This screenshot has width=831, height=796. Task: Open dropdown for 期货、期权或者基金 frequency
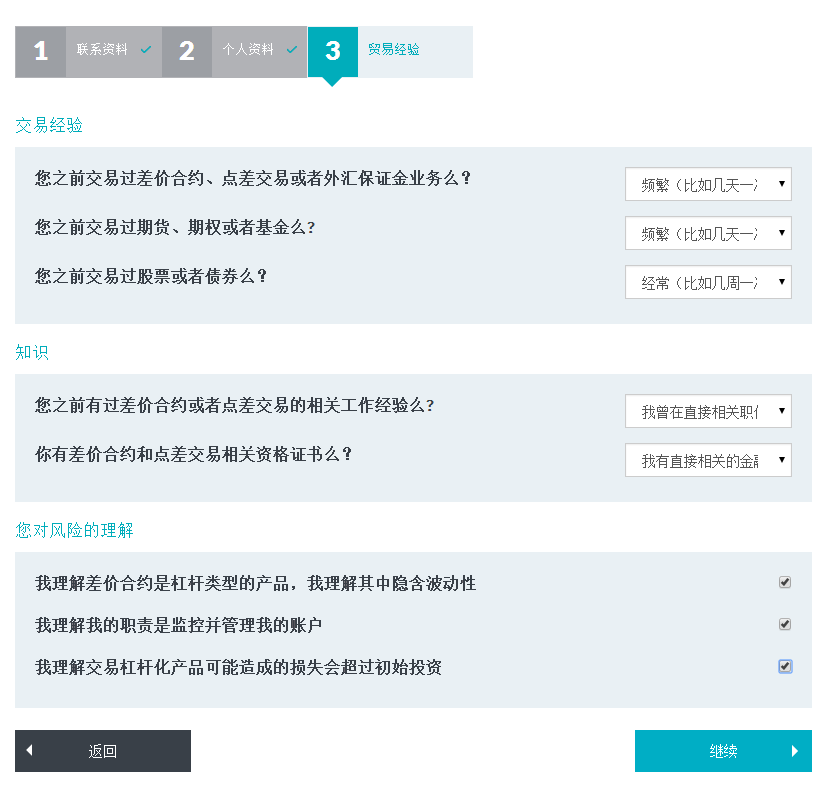pyautogui.click(x=708, y=233)
